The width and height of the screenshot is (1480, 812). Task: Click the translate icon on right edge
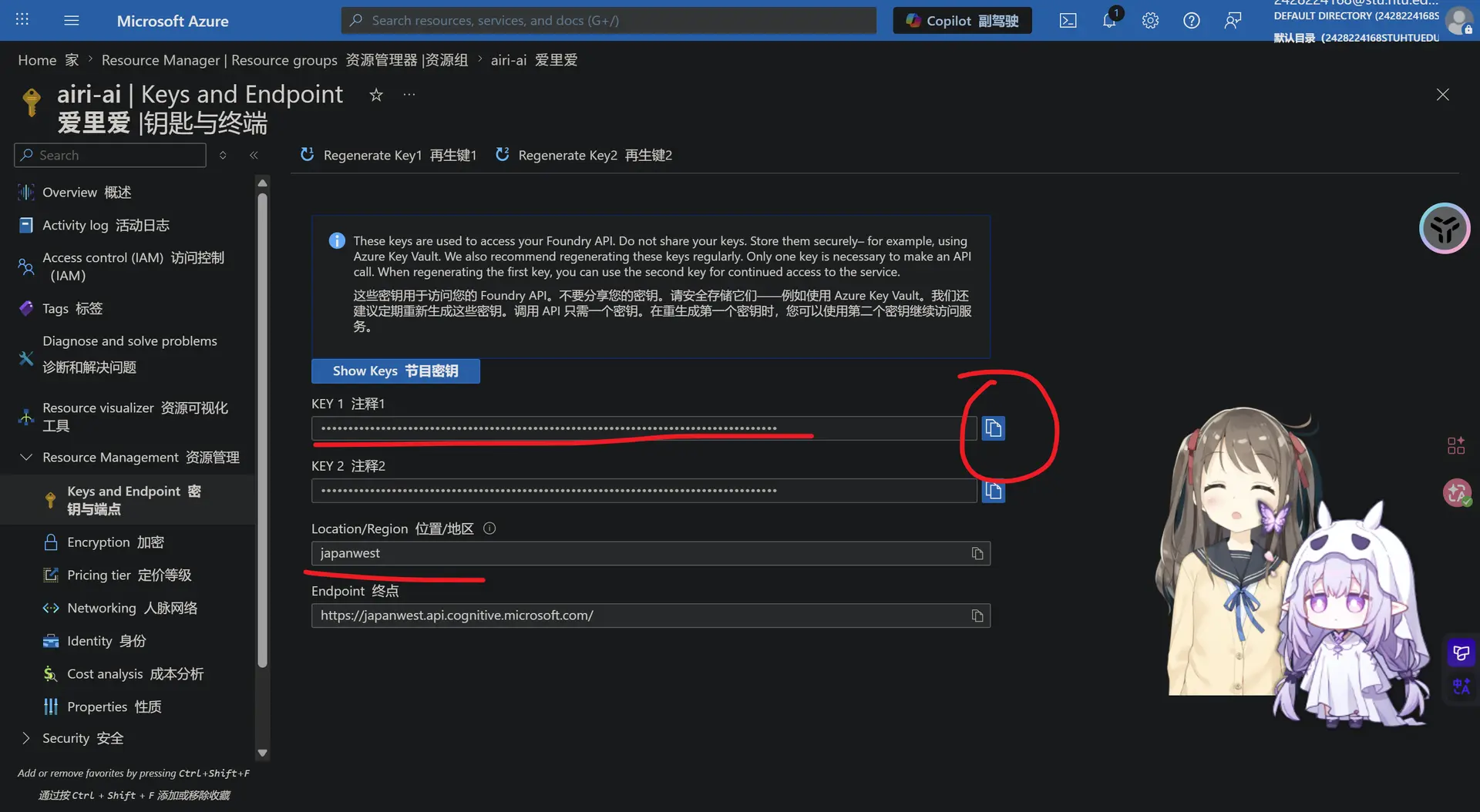[1461, 686]
